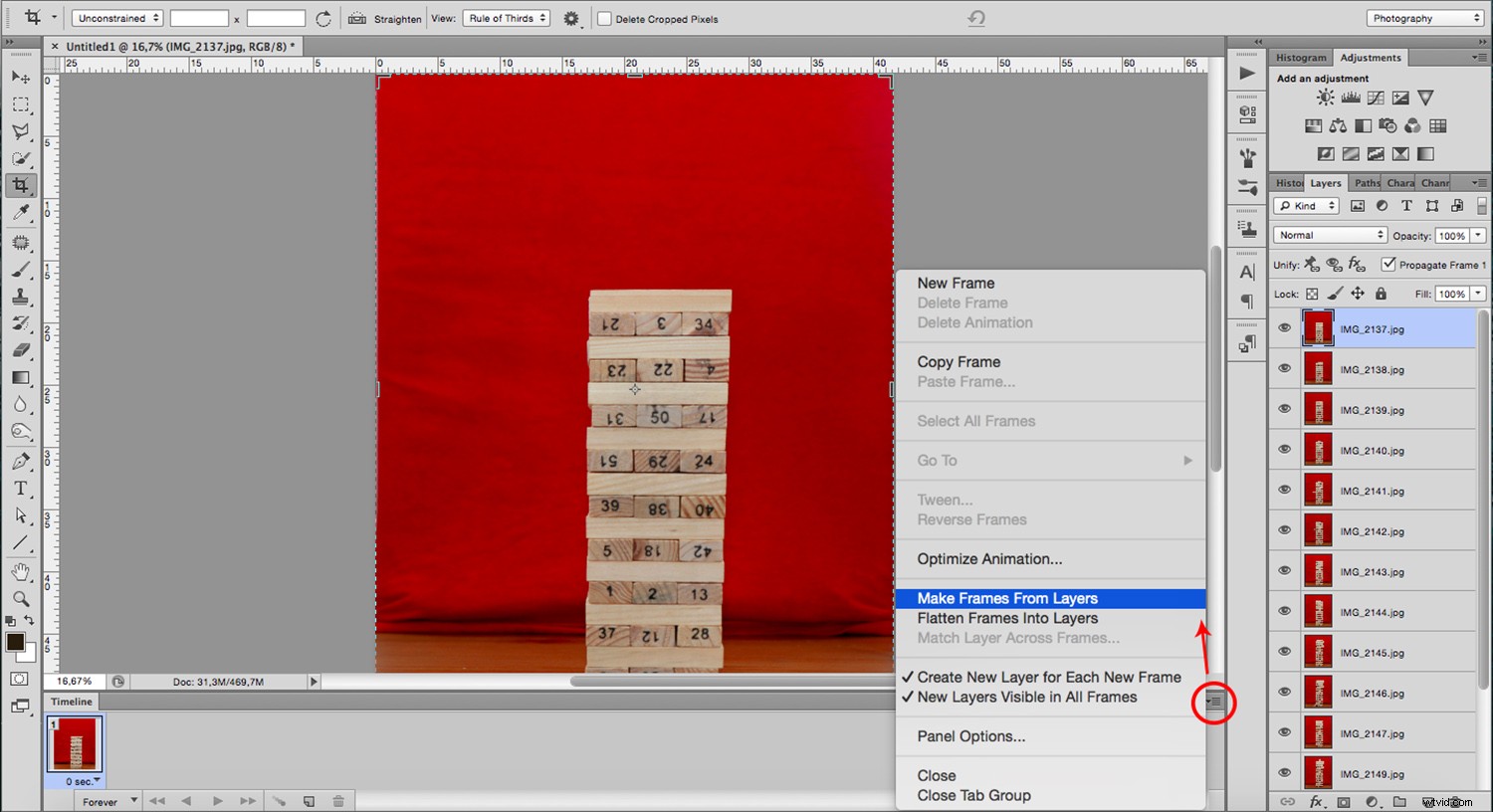Choose Make Frames From Layers
1493x812 pixels.
tap(1006, 598)
